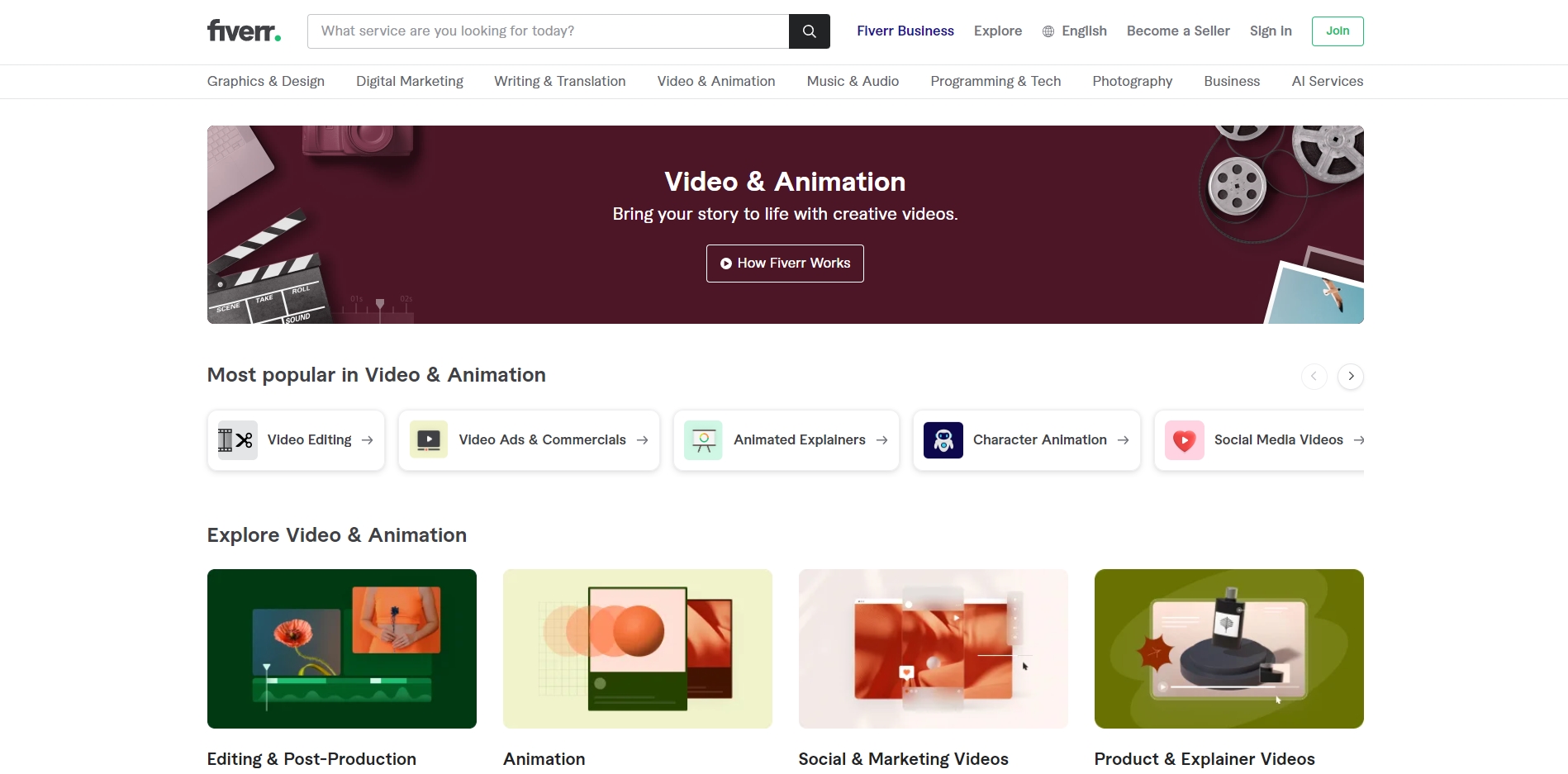
Task: Open the Music & Audio category
Action: (853, 81)
